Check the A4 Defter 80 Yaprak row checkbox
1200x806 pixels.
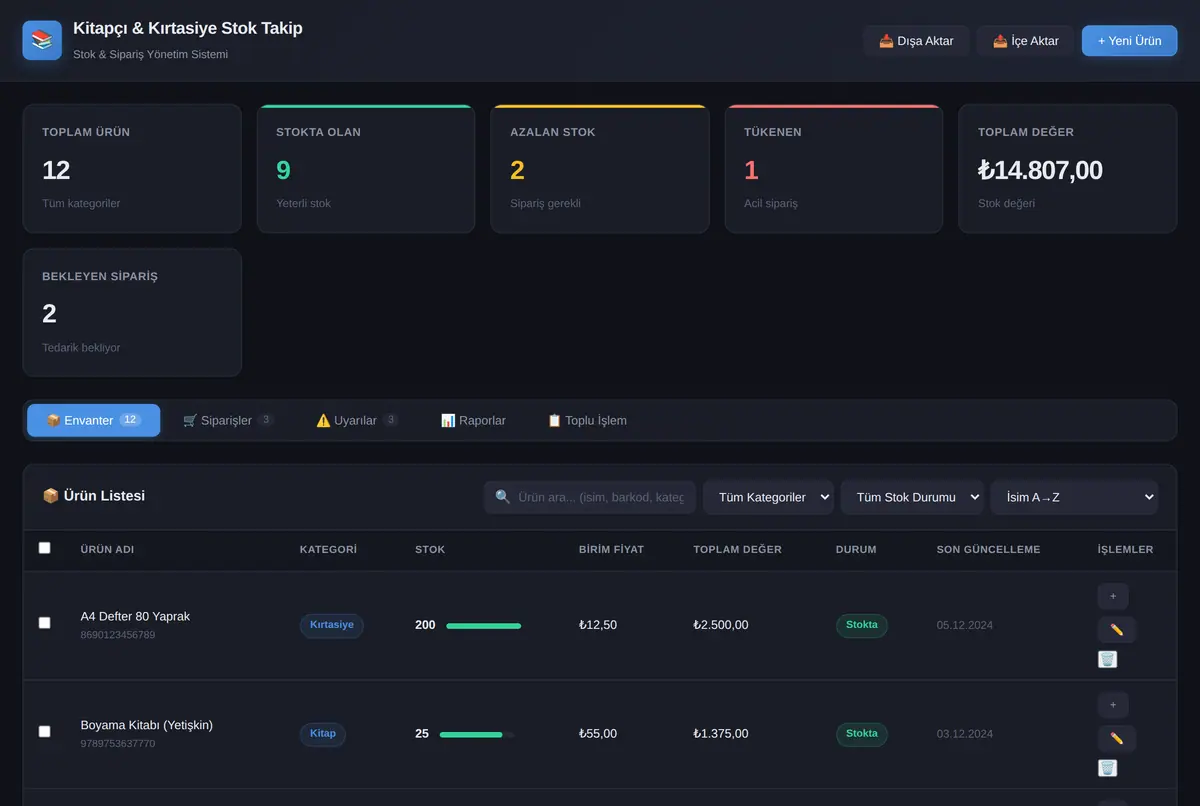(x=44, y=623)
